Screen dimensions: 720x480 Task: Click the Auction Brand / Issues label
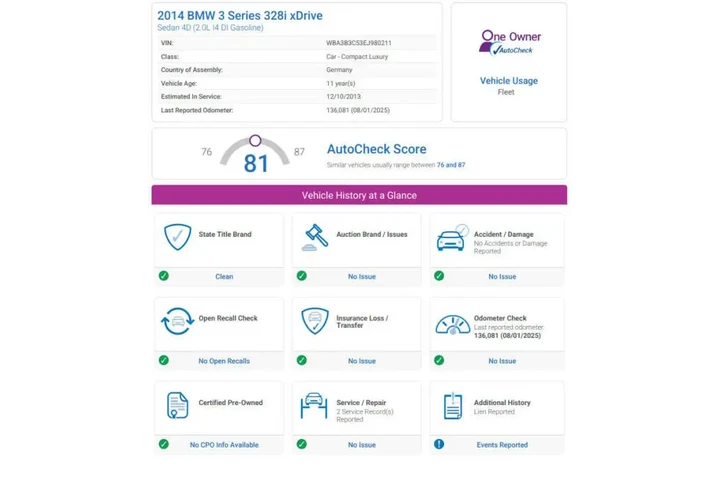372,234
